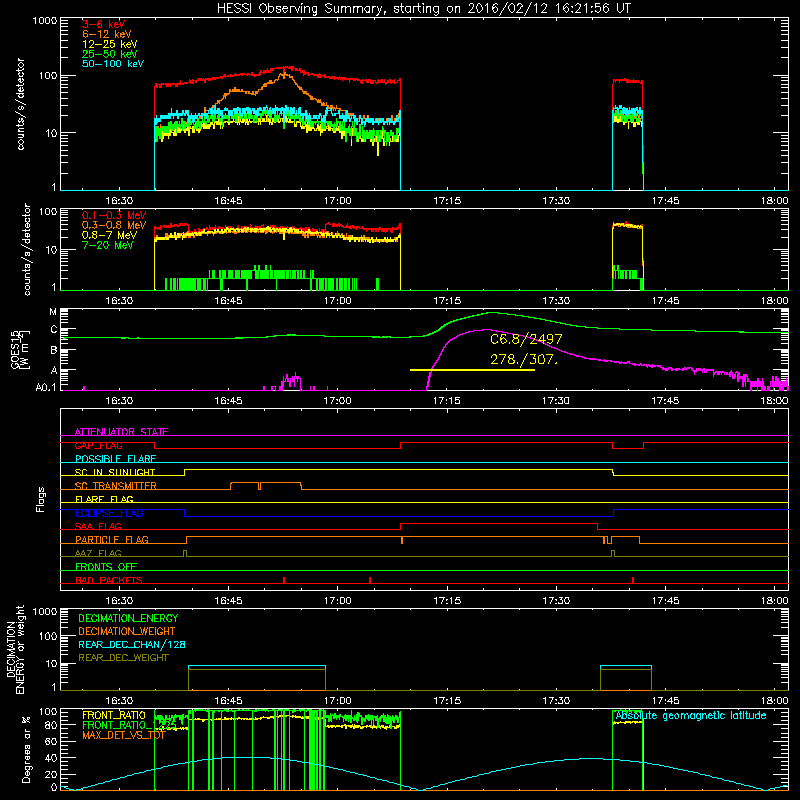Click the PARTICLE_FLAG label
800x800 pixels.
point(112,539)
